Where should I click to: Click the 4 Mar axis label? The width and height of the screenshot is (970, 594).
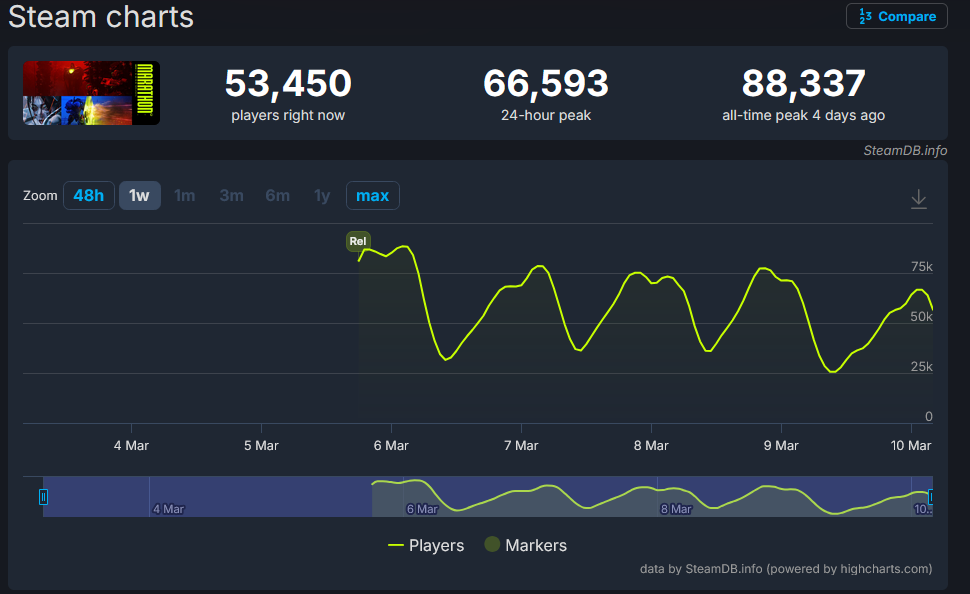(x=131, y=446)
